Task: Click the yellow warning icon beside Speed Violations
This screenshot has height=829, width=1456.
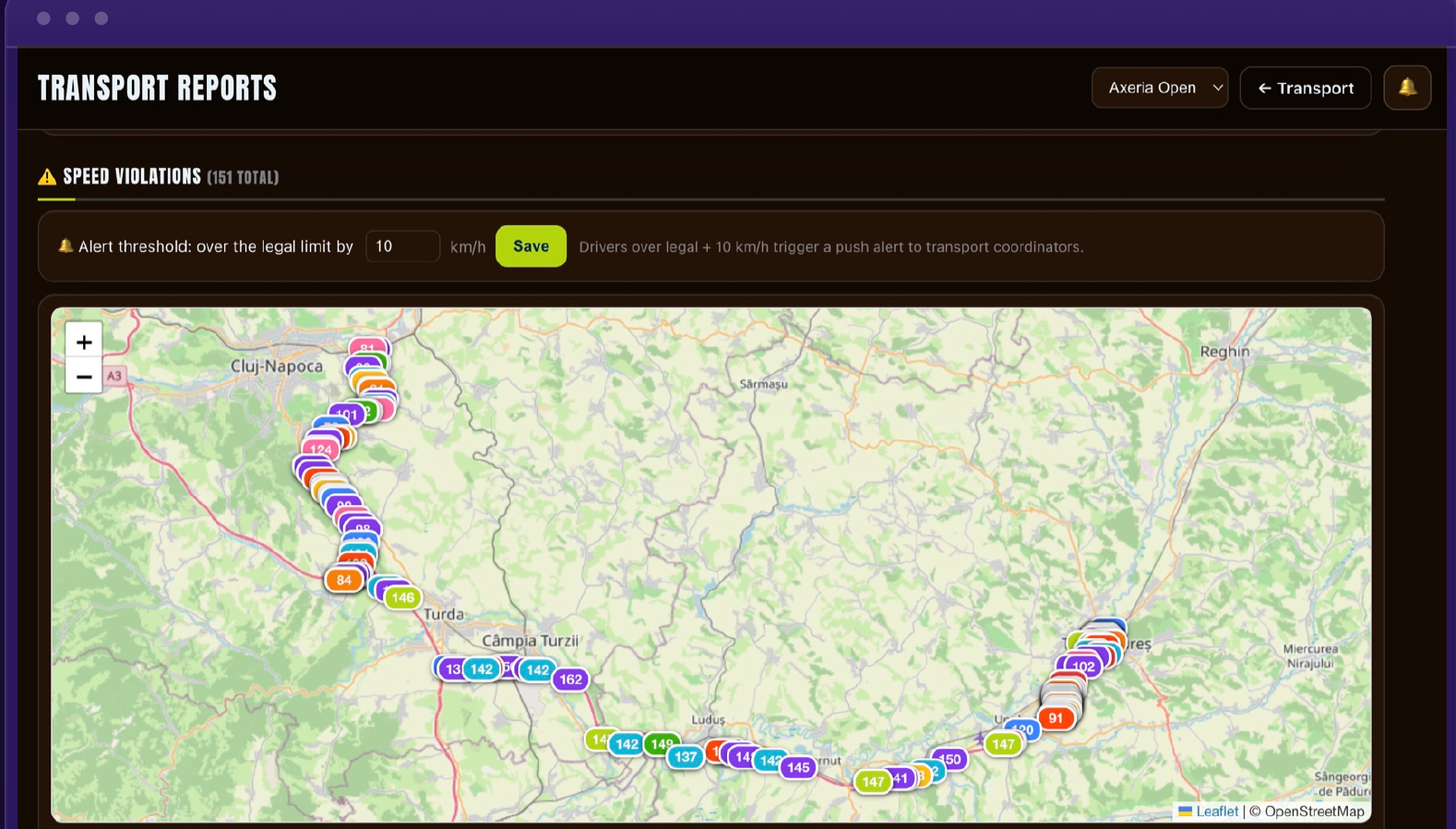Action: tap(47, 177)
